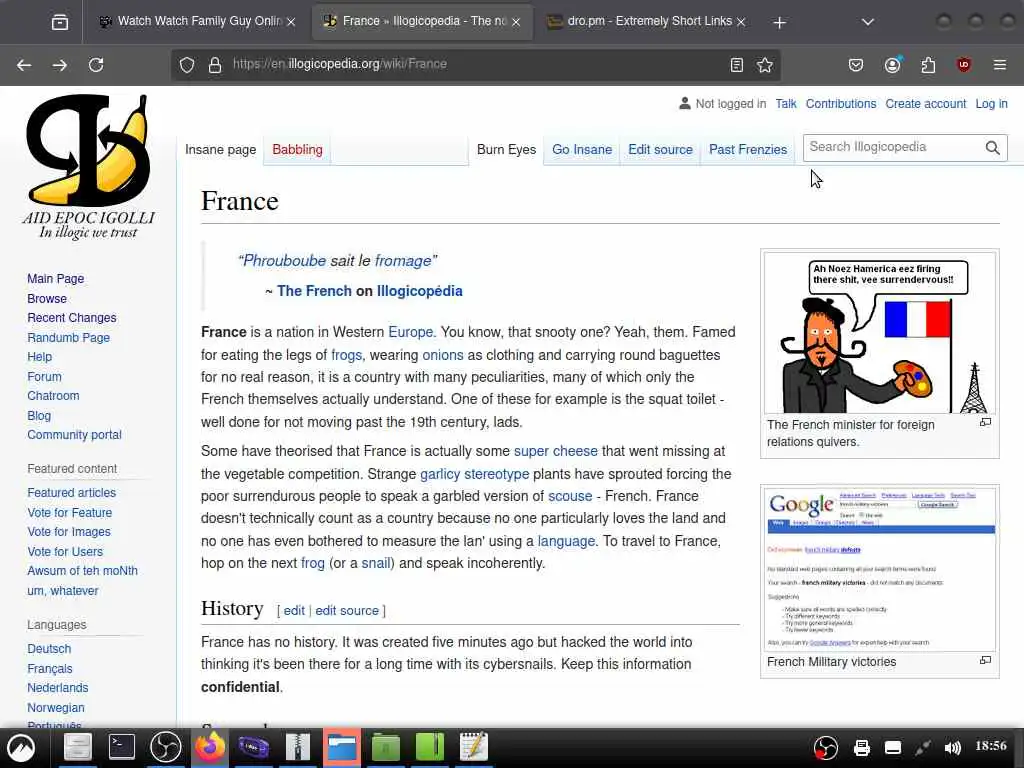Enlarge French Military victories image icon
This screenshot has height=768, width=1024.
[985, 660]
